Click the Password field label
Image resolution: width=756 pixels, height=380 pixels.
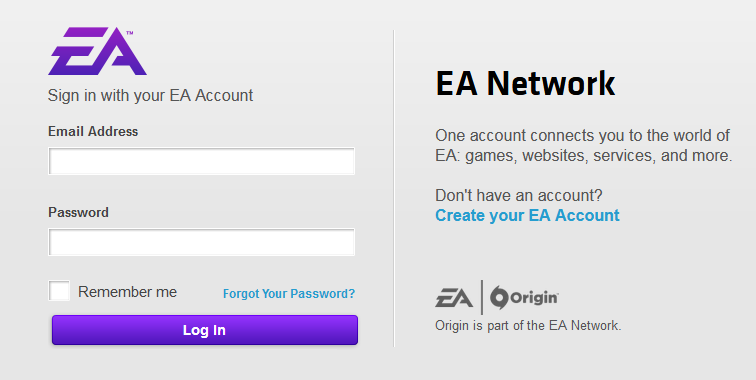coord(79,212)
